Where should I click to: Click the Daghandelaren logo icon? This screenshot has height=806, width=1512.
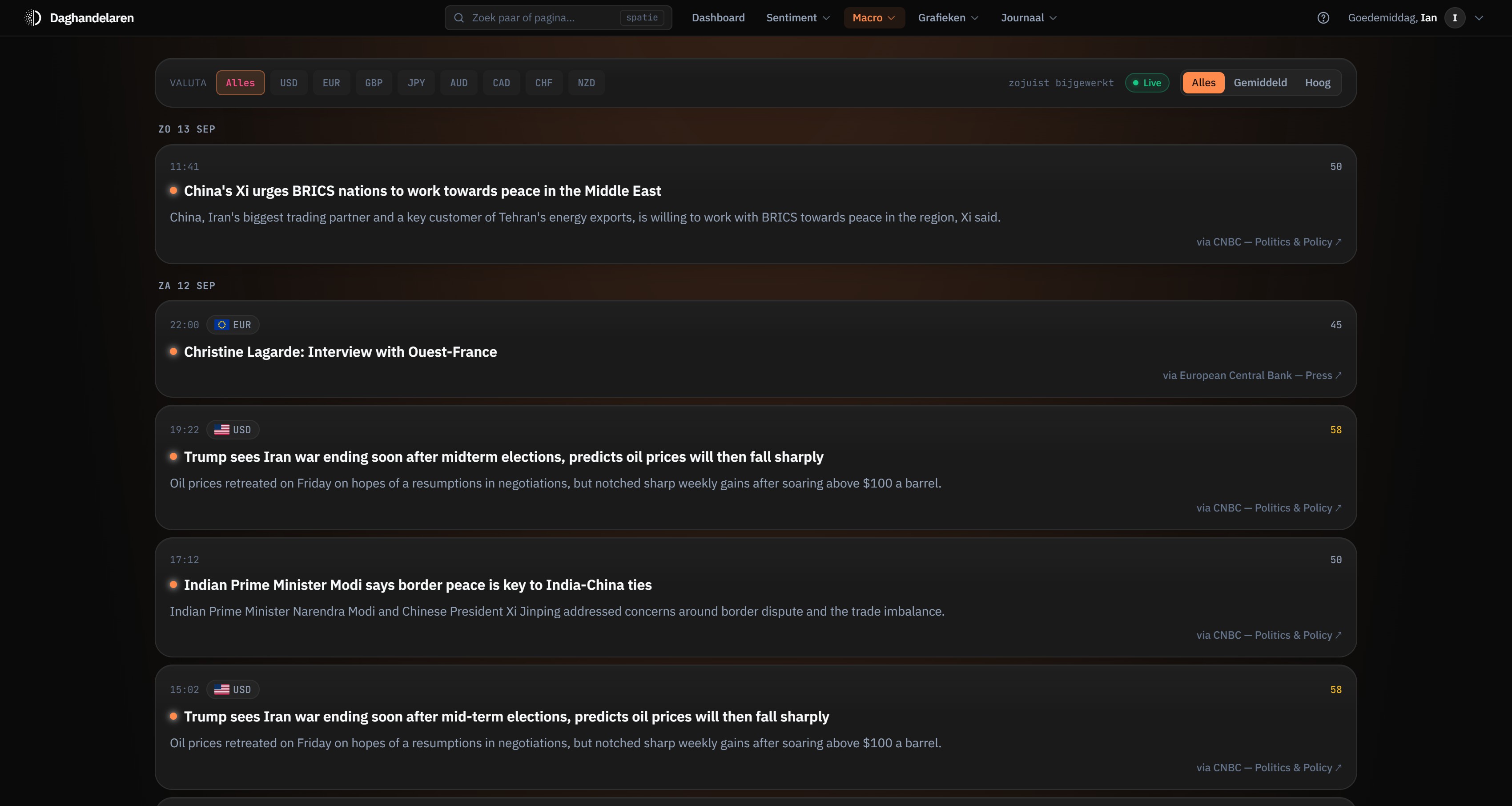pos(33,18)
